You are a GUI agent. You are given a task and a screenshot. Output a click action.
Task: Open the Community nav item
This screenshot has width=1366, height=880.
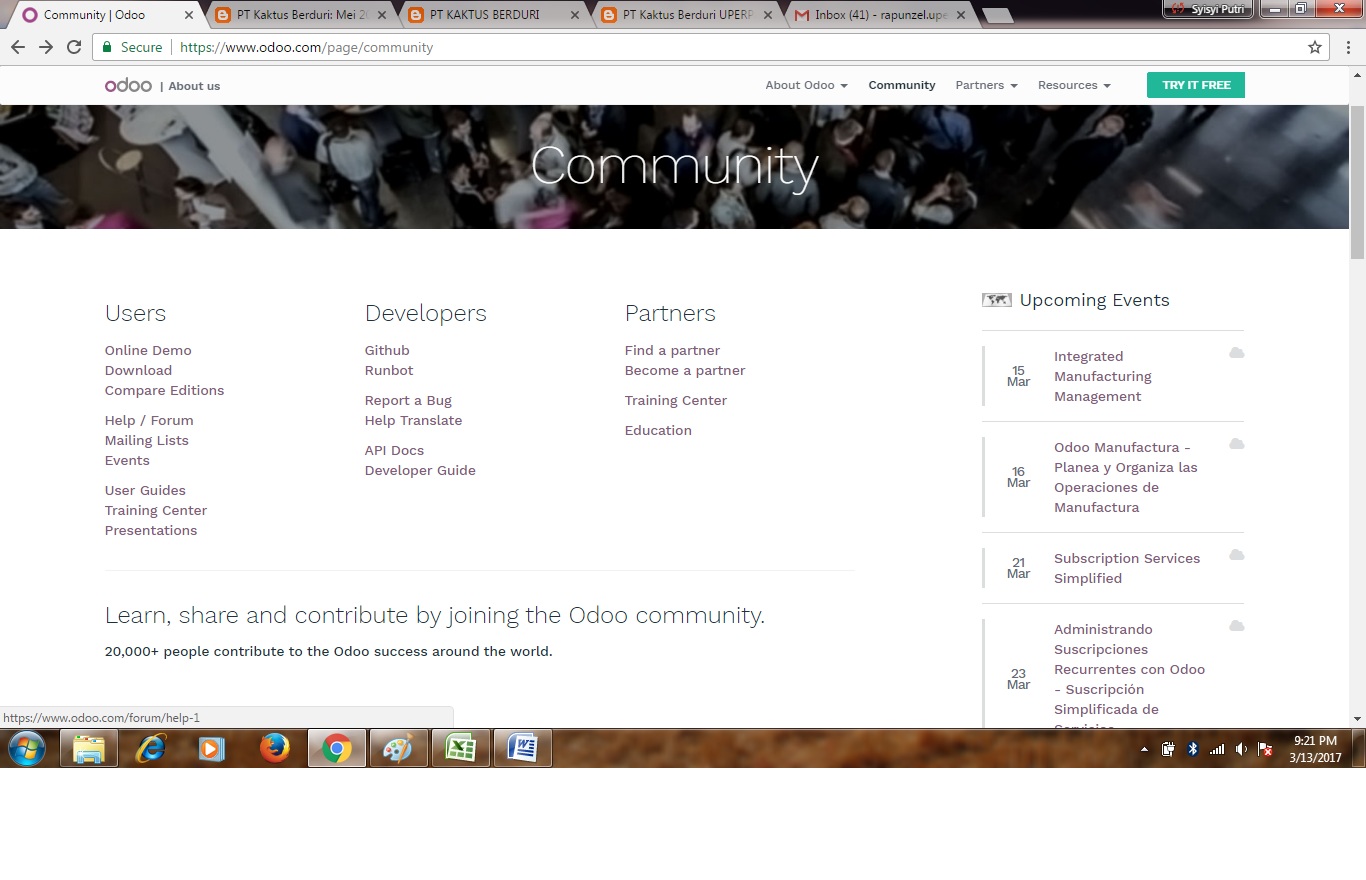902,85
